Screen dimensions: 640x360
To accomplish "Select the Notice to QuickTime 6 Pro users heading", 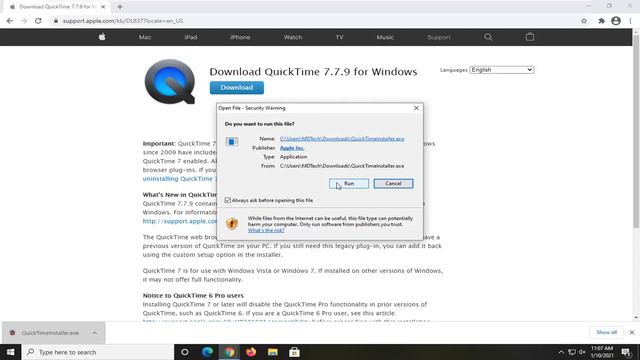I will pos(193,296).
